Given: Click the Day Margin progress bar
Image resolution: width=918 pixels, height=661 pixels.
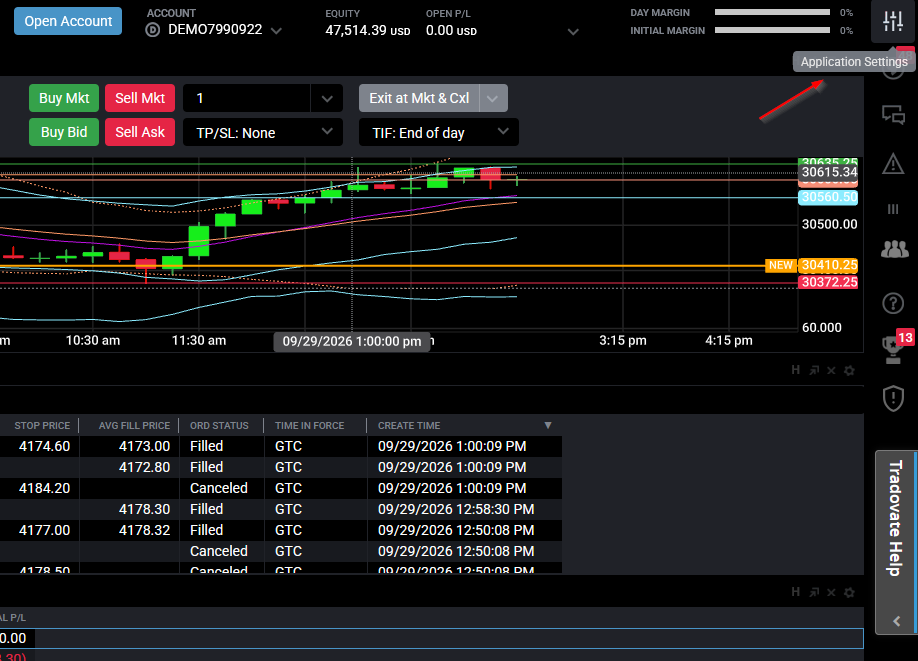Looking at the screenshot, I should tap(772, 12).
